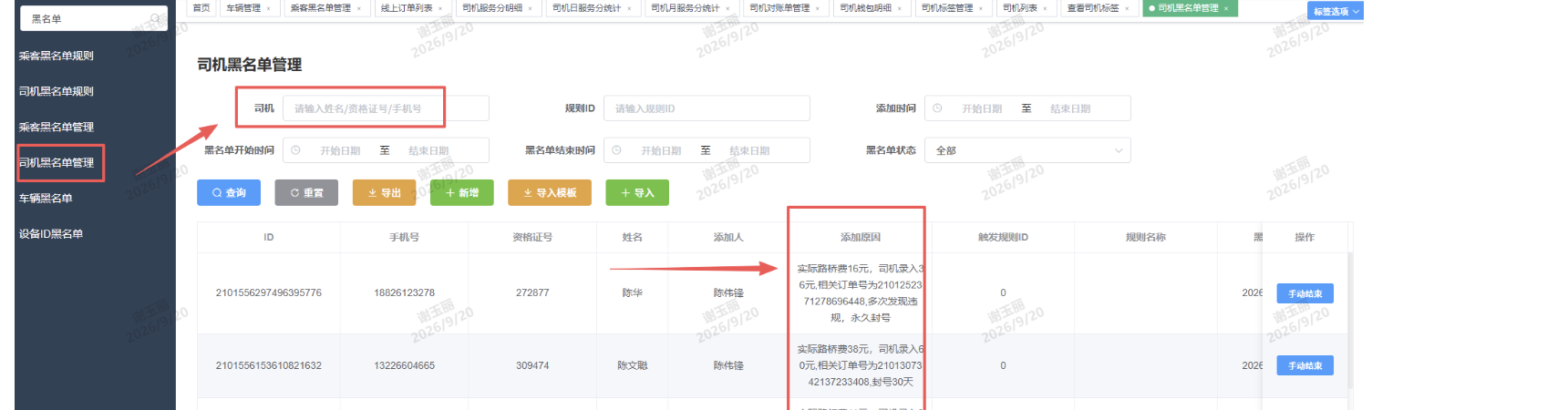This screenshot has height=410, width=1568.
Task: Click ID cell 2101556297496395776
Action: pyautogui.click(x=269, y=292)
